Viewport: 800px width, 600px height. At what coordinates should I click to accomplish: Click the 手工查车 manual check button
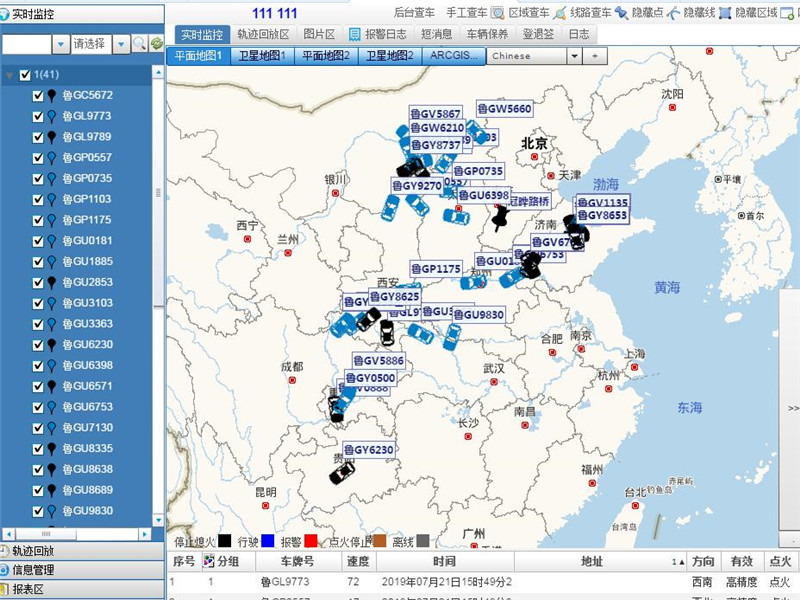click(x=464, y=13)
